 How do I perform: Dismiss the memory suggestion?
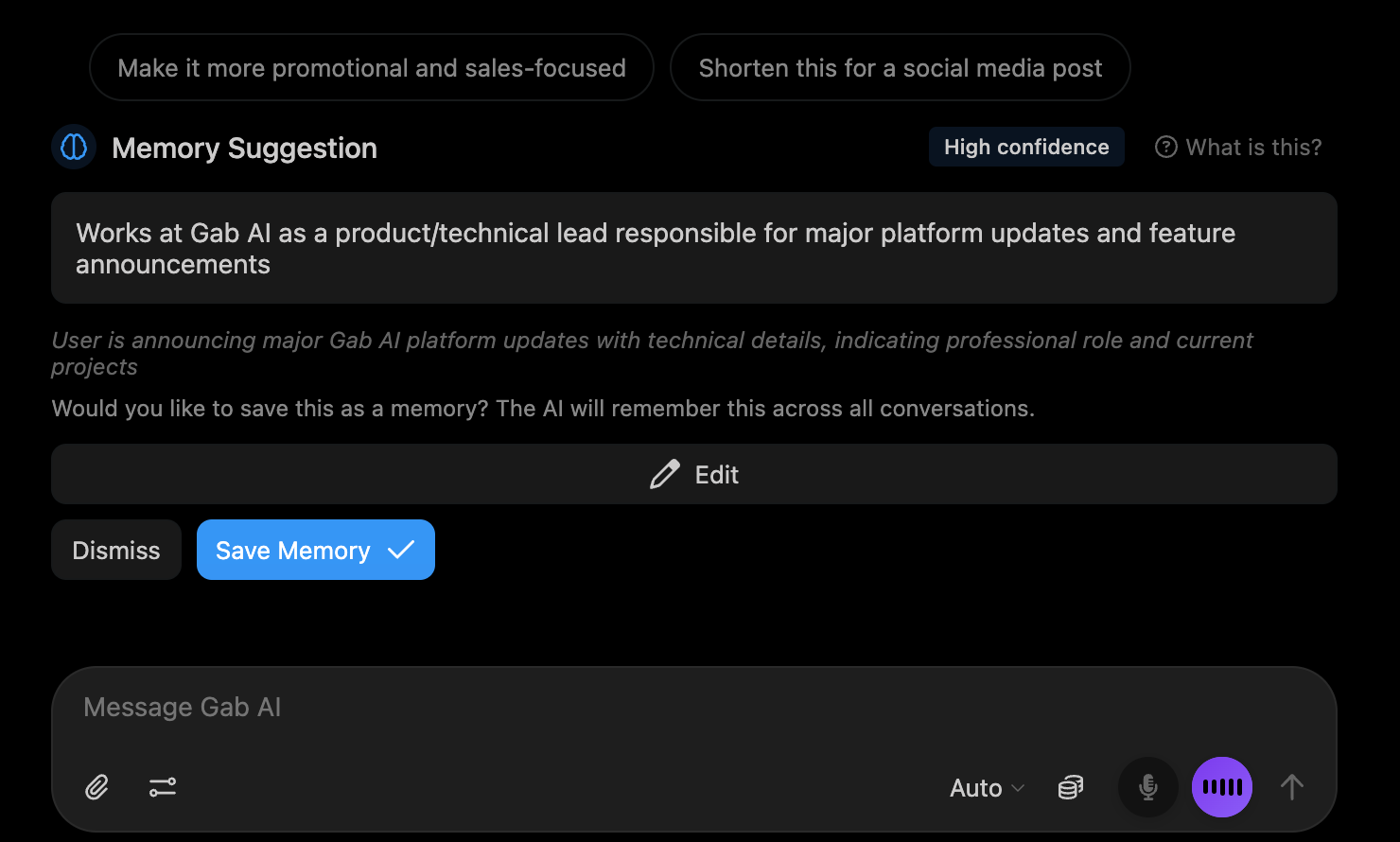116,551
